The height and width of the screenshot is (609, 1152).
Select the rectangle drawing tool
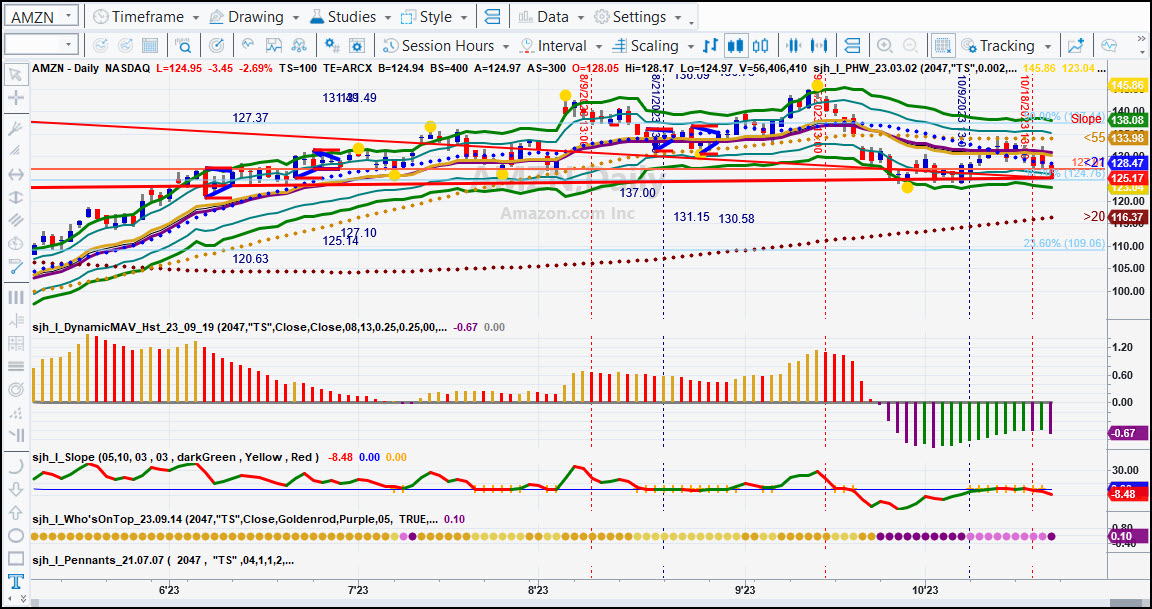pyautogui.click(x=15, y=558)
